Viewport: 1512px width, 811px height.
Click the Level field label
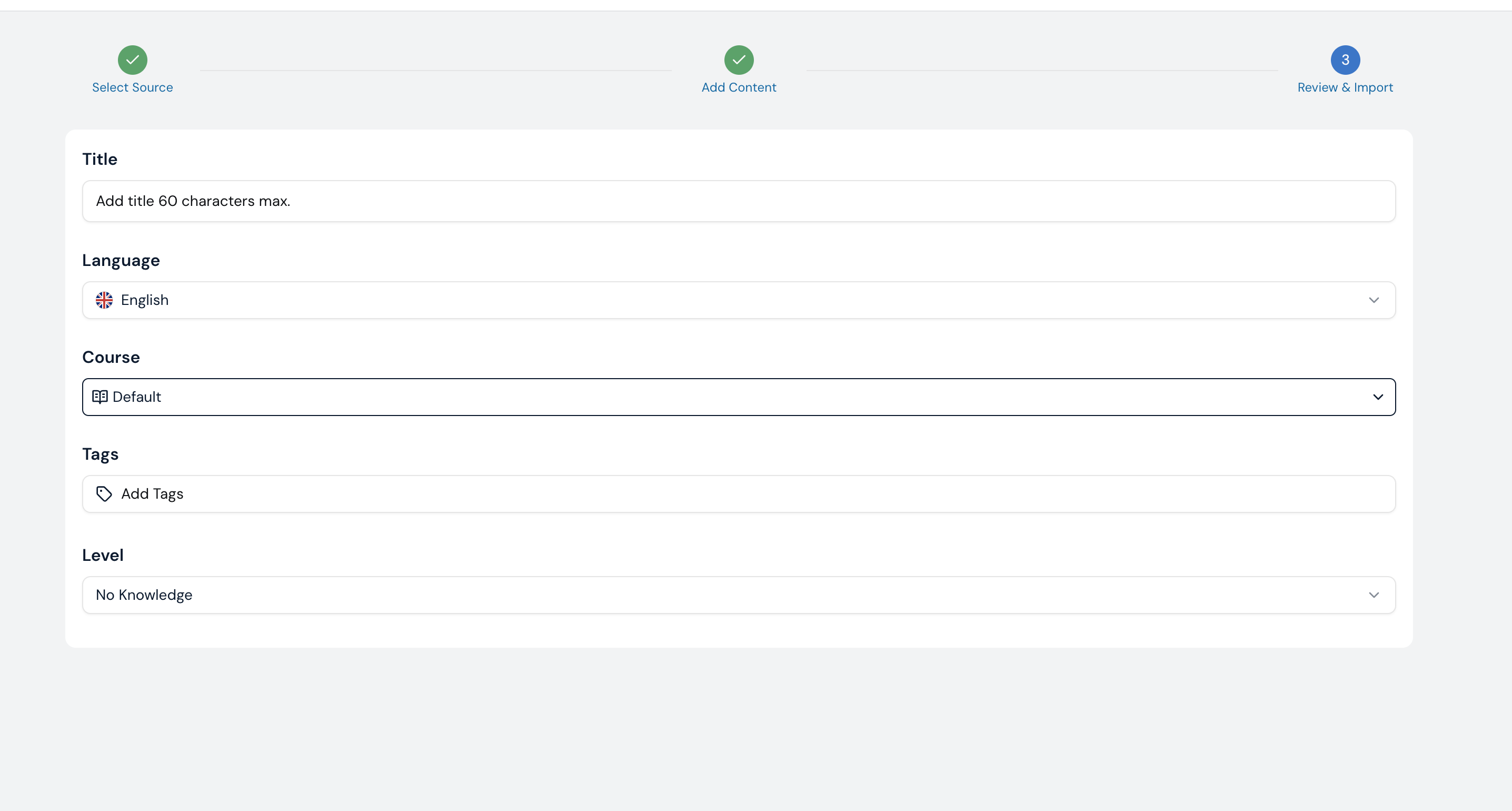[x=103, y=555]
